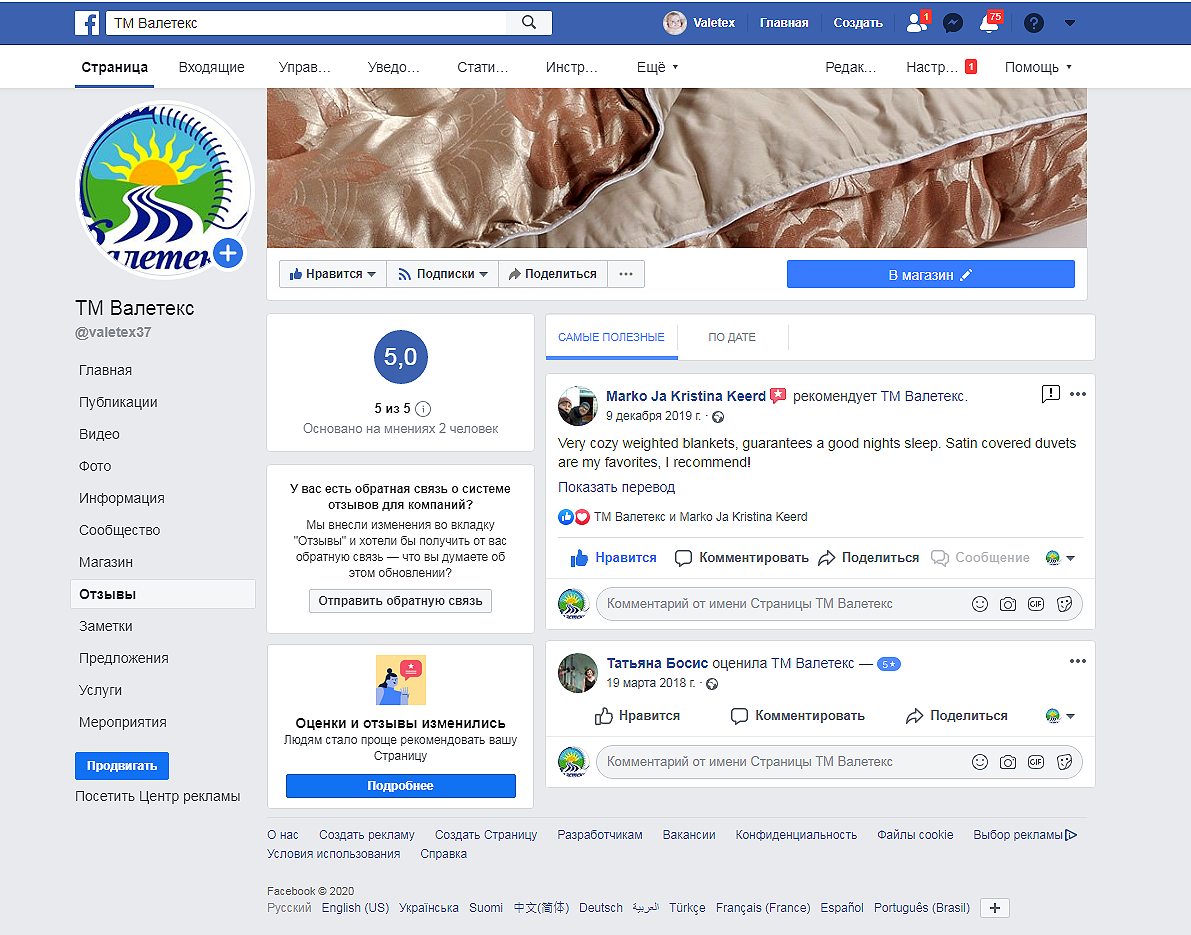This screenshot has width=1191, height=935.
Task: Open friend requests icon in top bar
Action: click(916, 21)
